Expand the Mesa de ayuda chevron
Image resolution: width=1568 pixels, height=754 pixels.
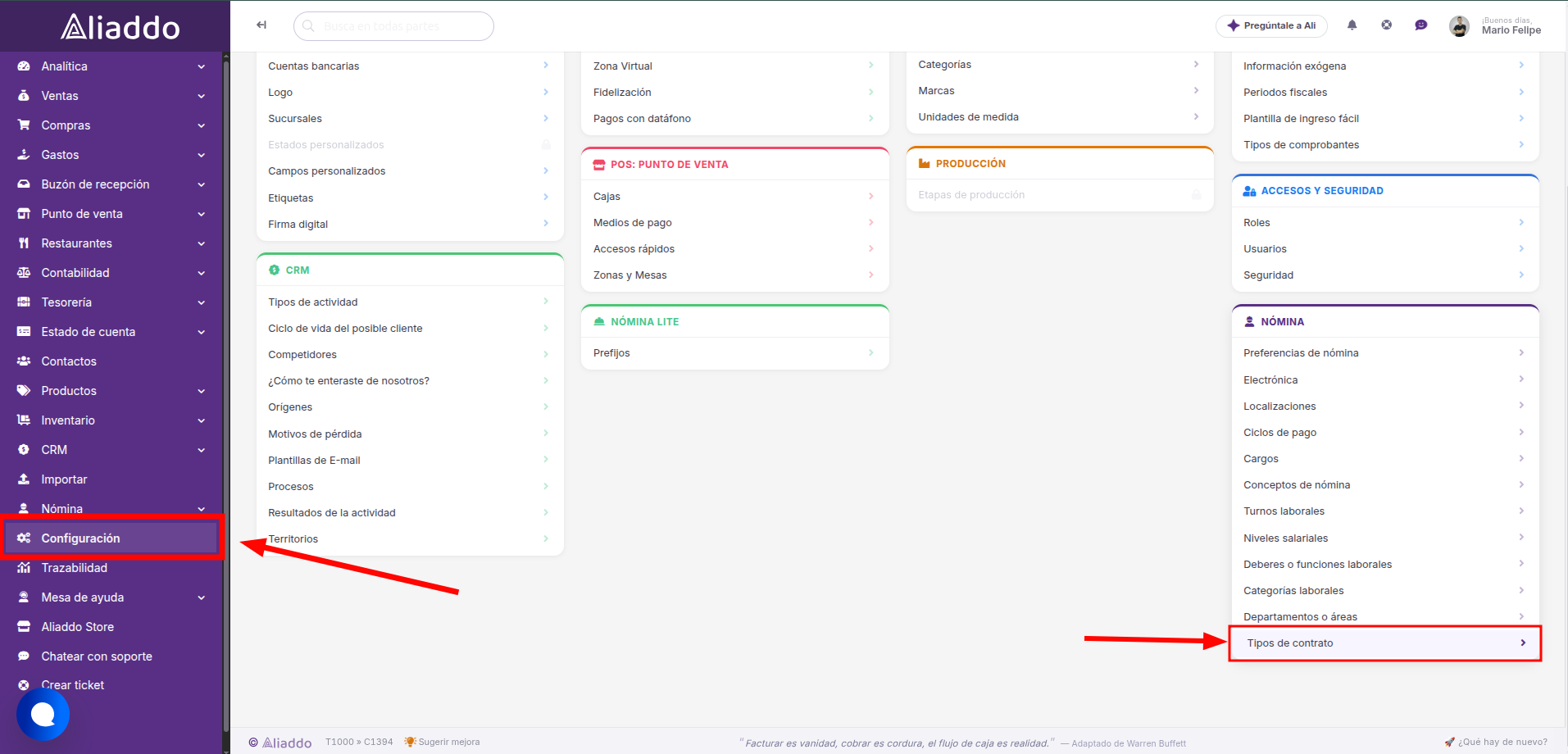click(202, 597)
